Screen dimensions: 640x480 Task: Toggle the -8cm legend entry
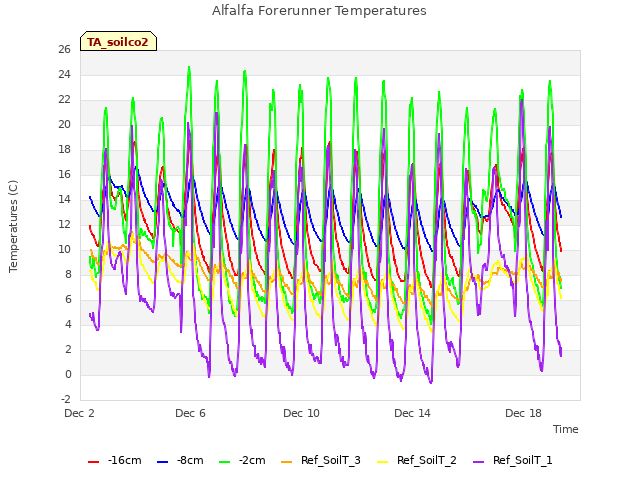point(180,461)
